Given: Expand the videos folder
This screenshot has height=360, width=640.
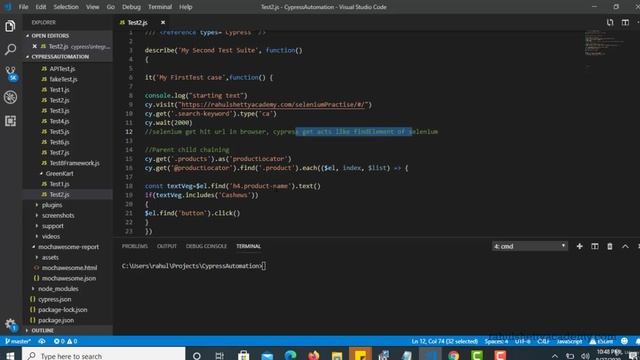Looking at the screenshot, I should point(51,236).
